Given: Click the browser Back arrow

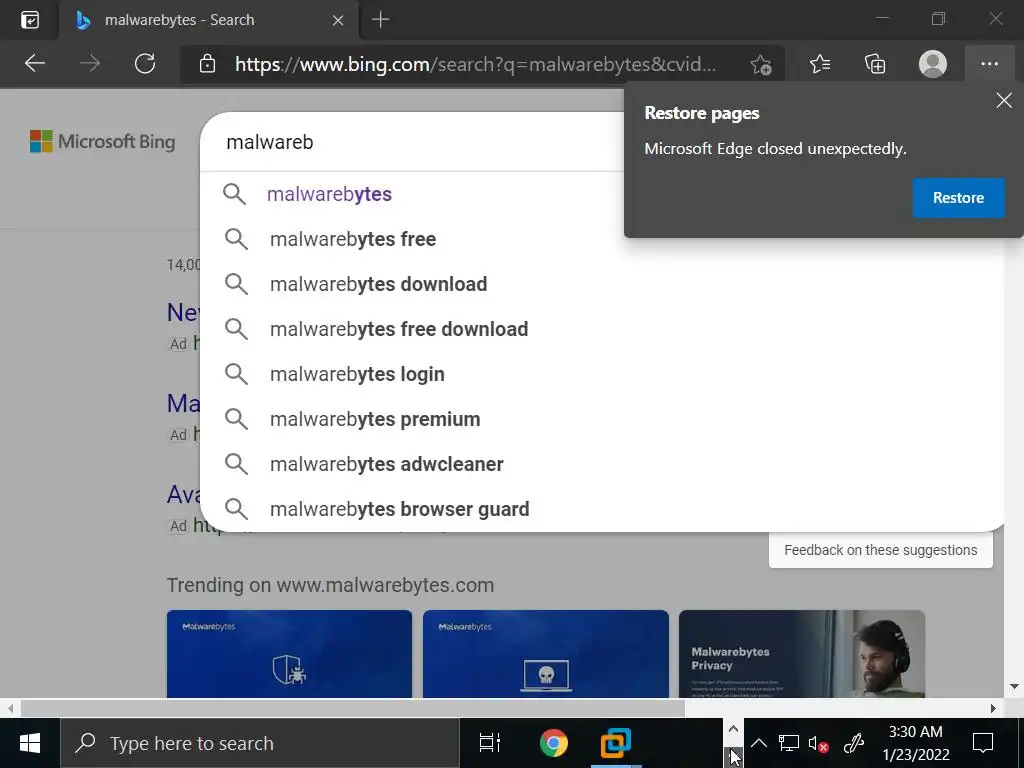Looking at the screenshot, I should (35, 63).
